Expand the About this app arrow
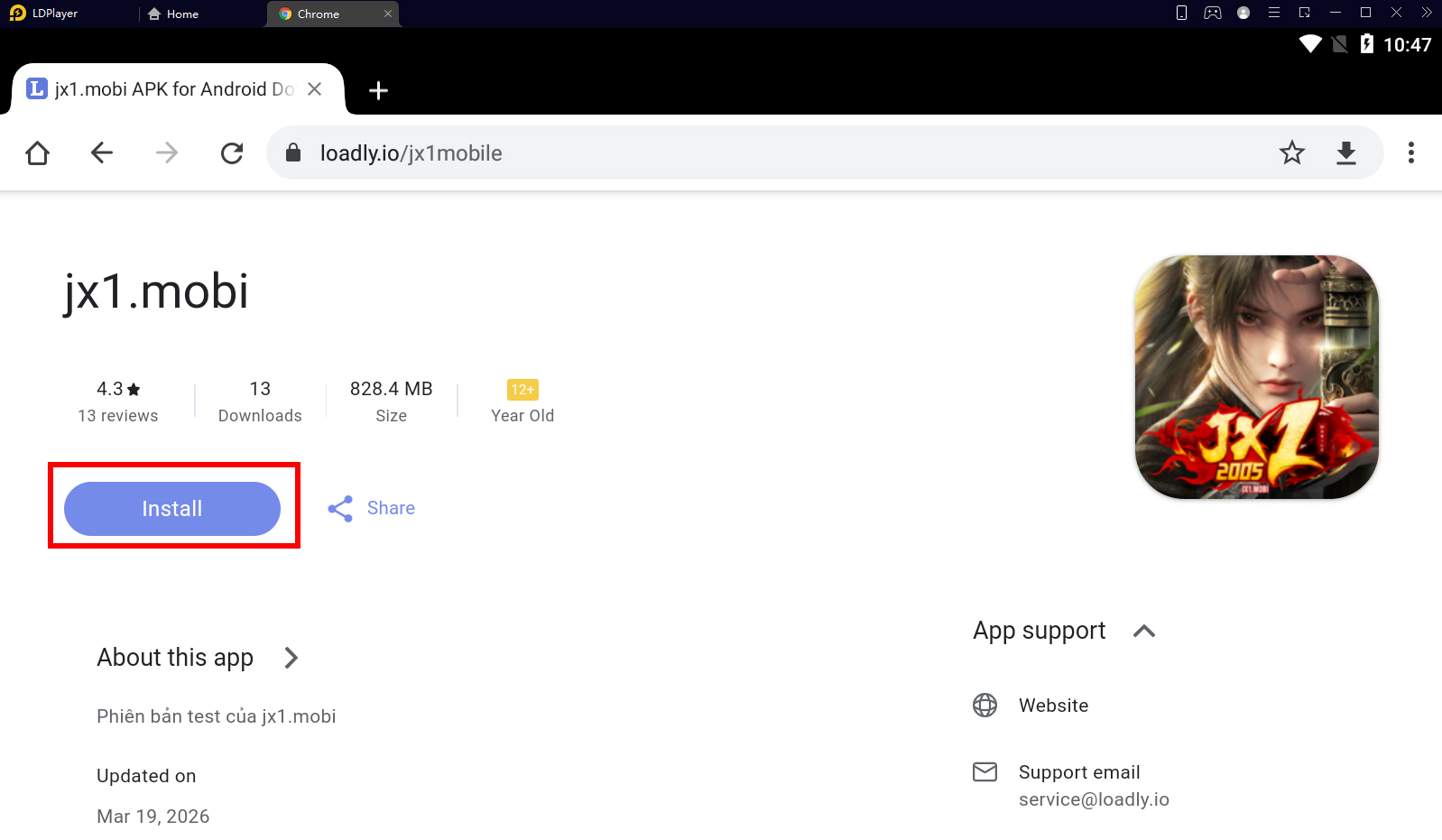This screenshot has width=1442, height=840. tap(291, 658)
